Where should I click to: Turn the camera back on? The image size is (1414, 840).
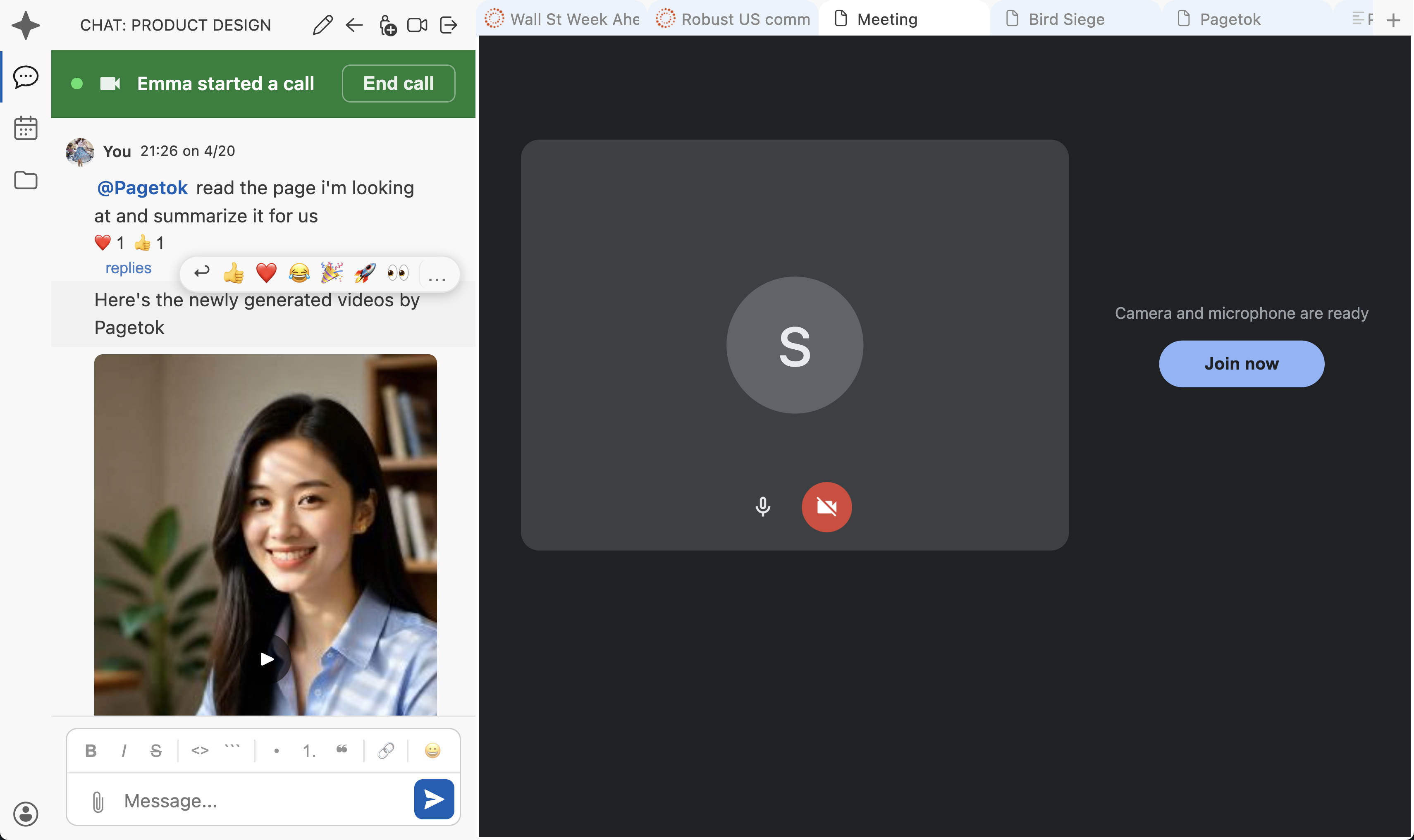pyautogui.click(x=826, y=506)
